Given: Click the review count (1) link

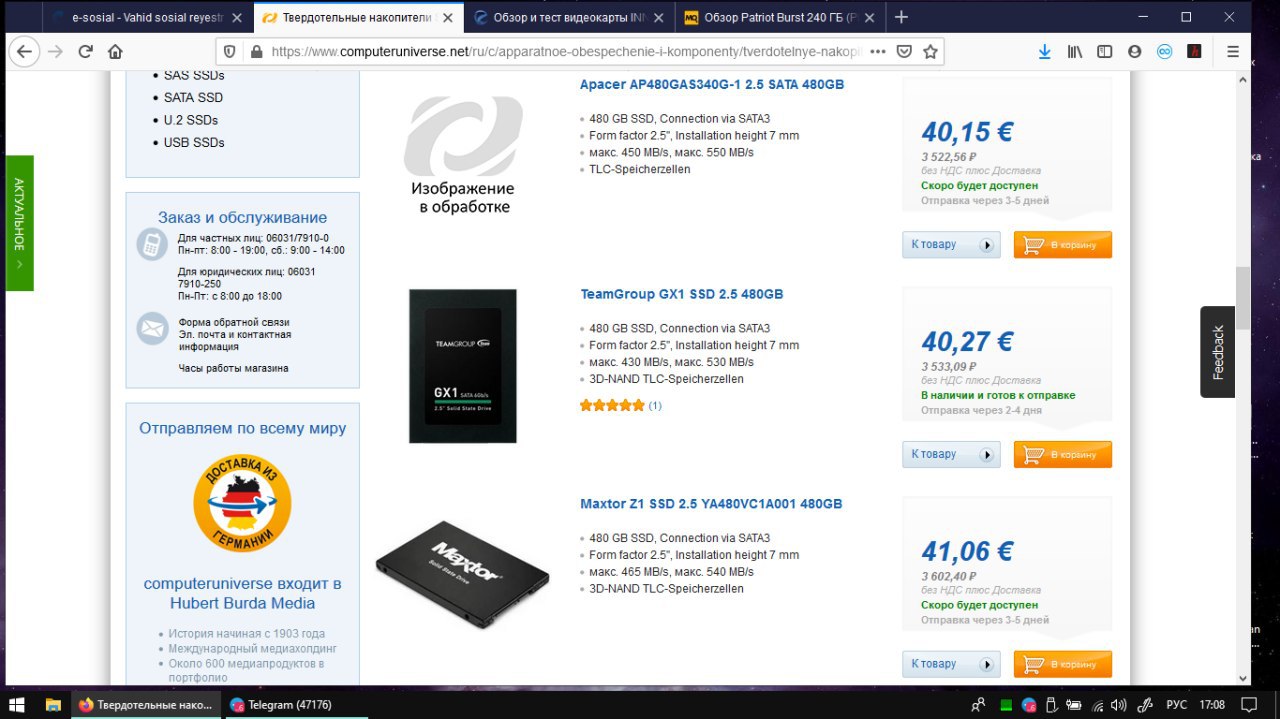Looking at the screenshot, I should click(655, 406).
